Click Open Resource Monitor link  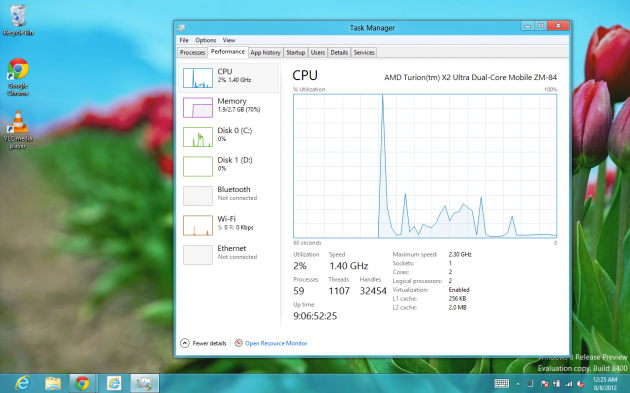pyautogui.click(x=276, y=343)
